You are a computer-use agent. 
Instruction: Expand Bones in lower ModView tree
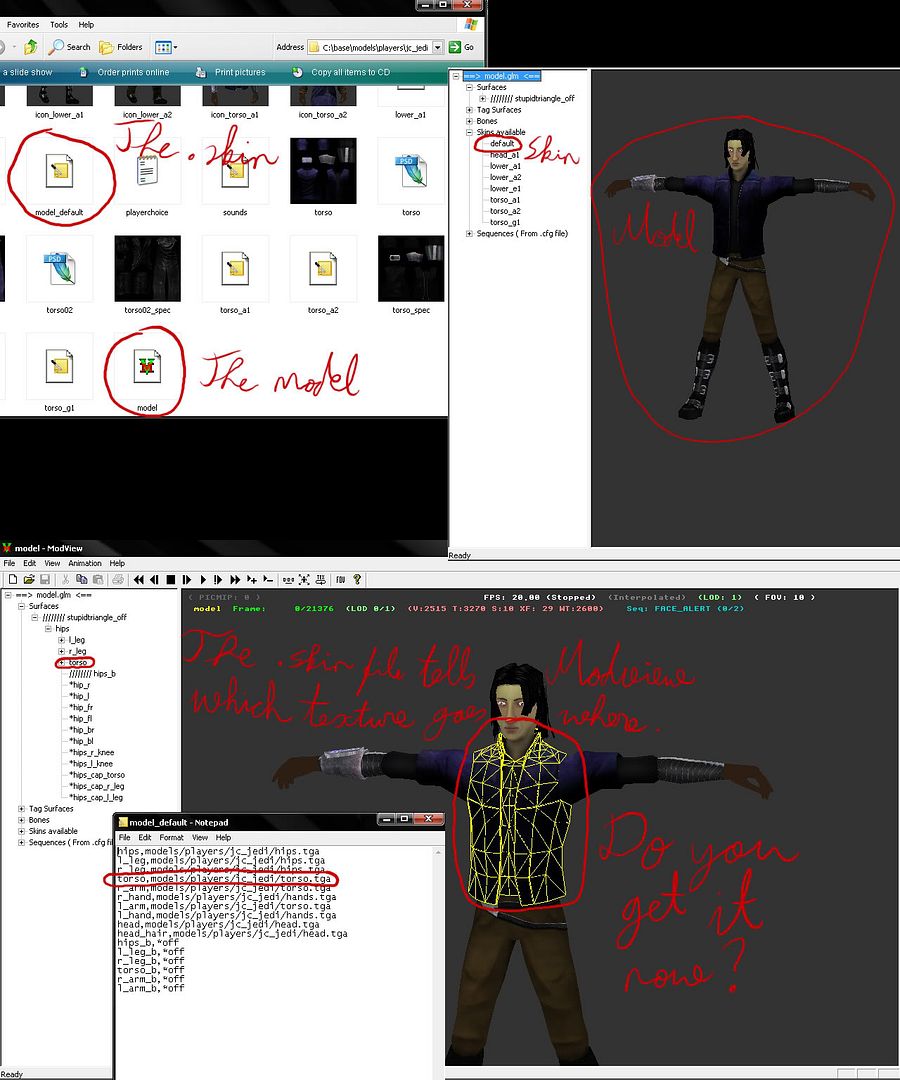(21, 820)
